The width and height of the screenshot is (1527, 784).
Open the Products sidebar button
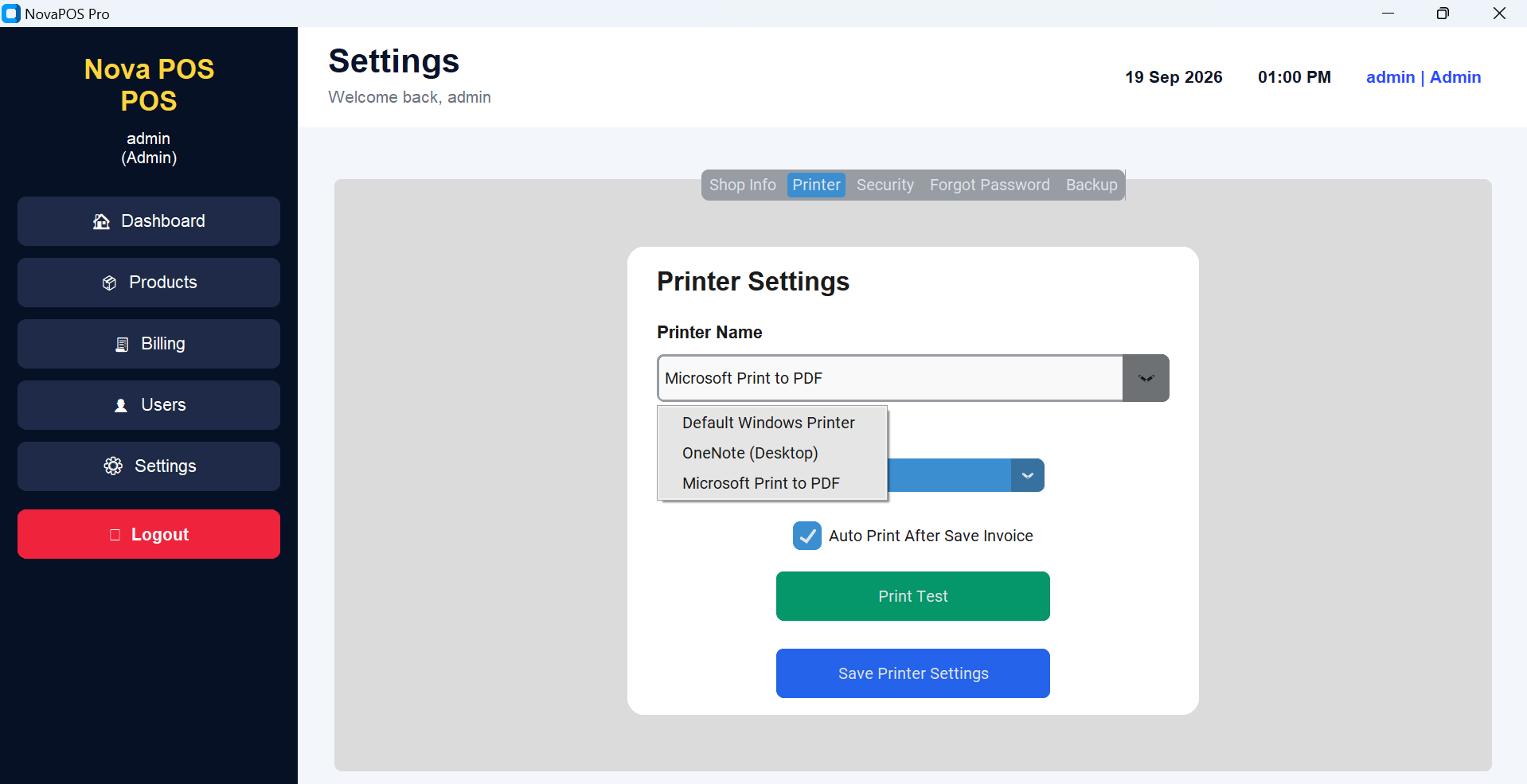click(x=149, y=283)
